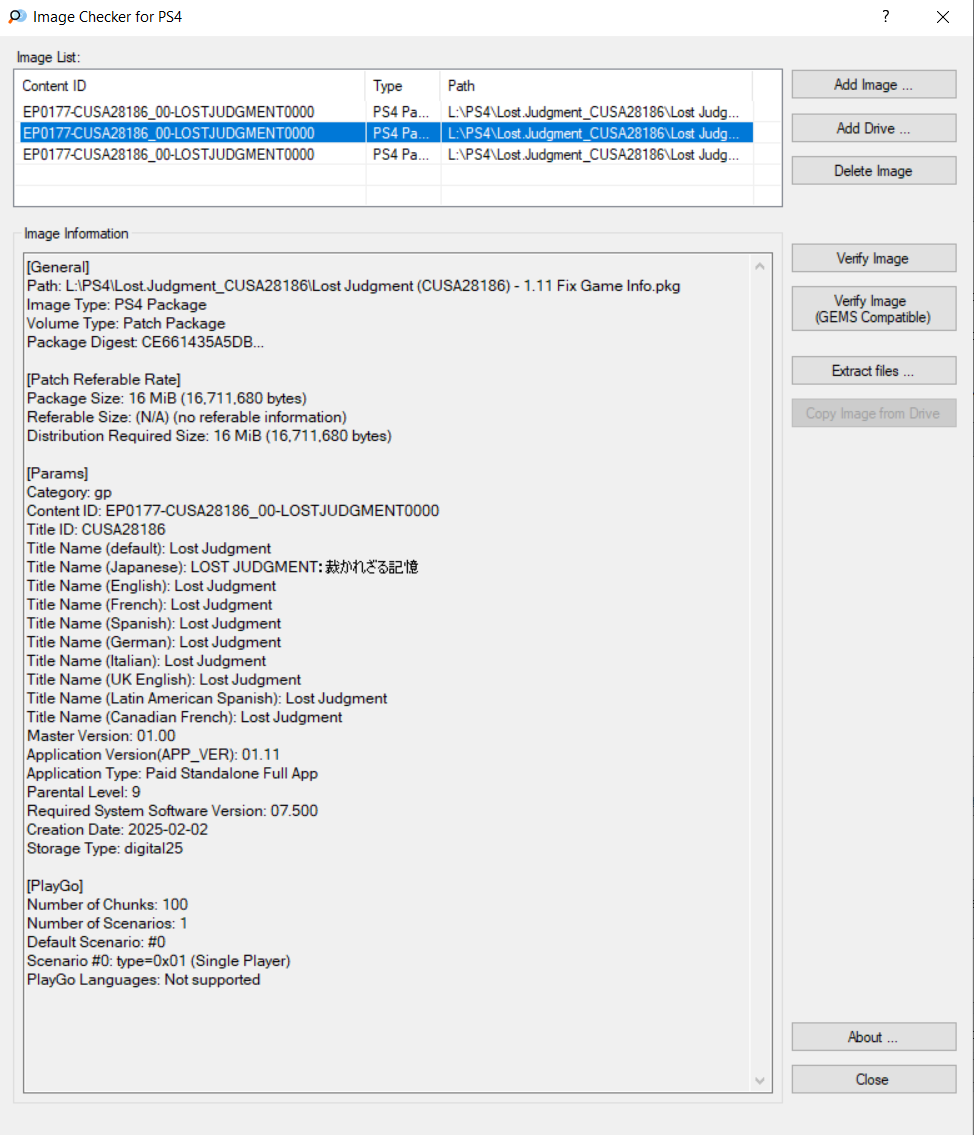This screenshot has height=1135, width=974.
Task: Click the Volume Type: Patch Package line
Action: tap(126, 324)
